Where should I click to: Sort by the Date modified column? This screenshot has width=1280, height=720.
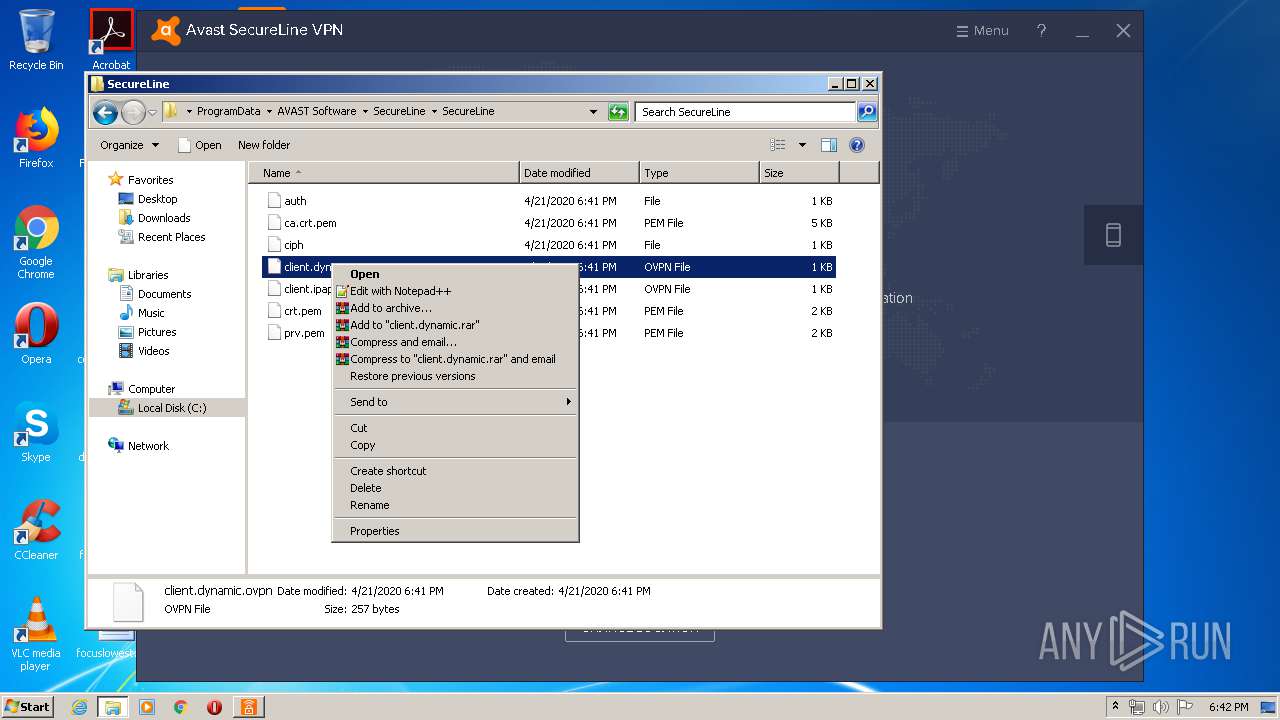579,173
